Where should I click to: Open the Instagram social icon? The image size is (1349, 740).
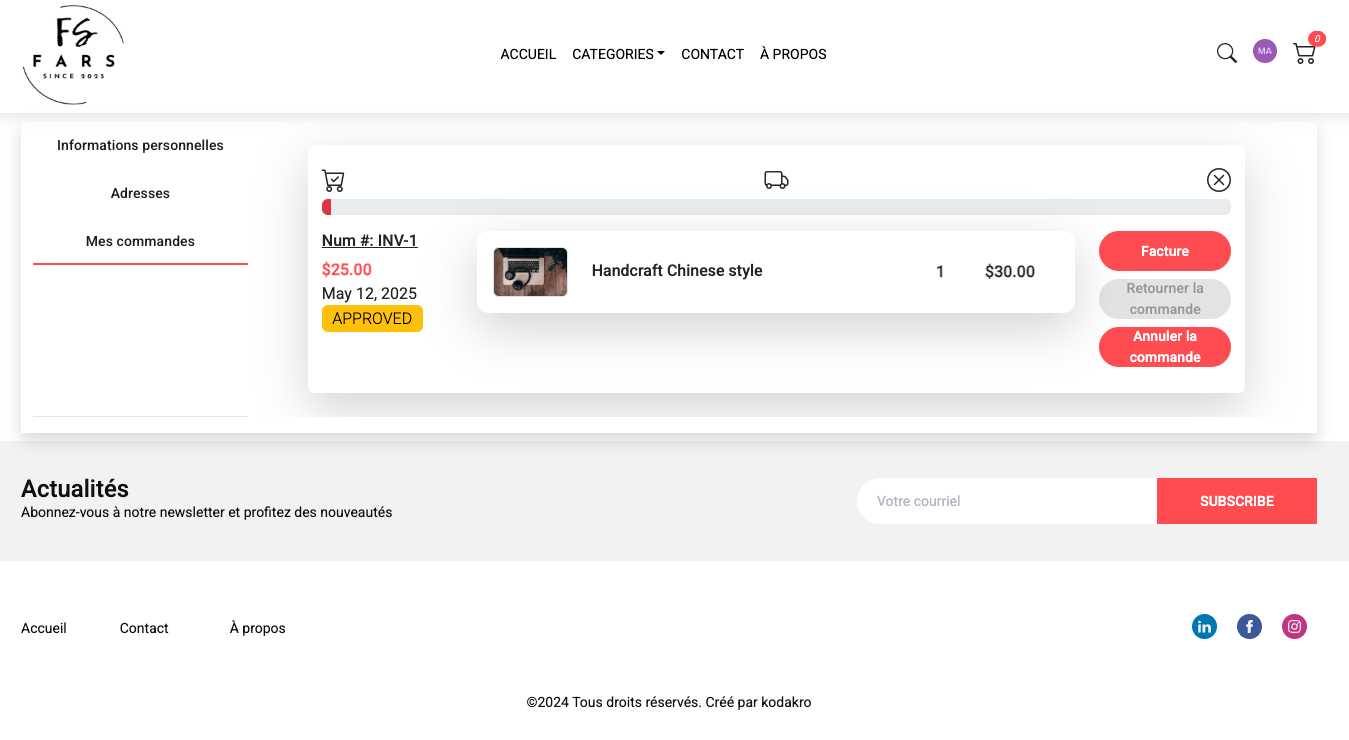[1294, 627]
